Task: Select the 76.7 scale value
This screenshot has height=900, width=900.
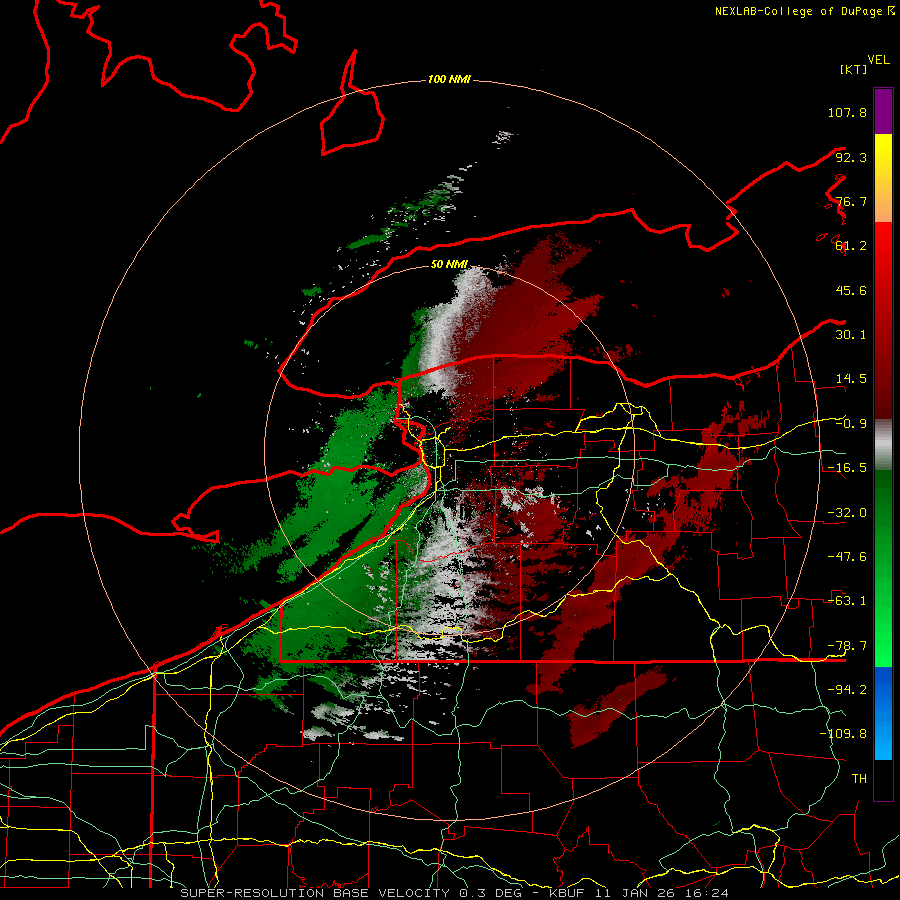Action: [851, 201]
